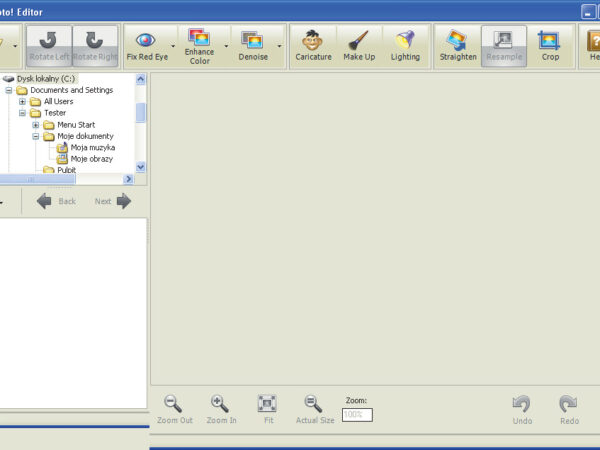Collapse the Tester folder node
This screenshot has width=600, height=450.
coord(22,113)
